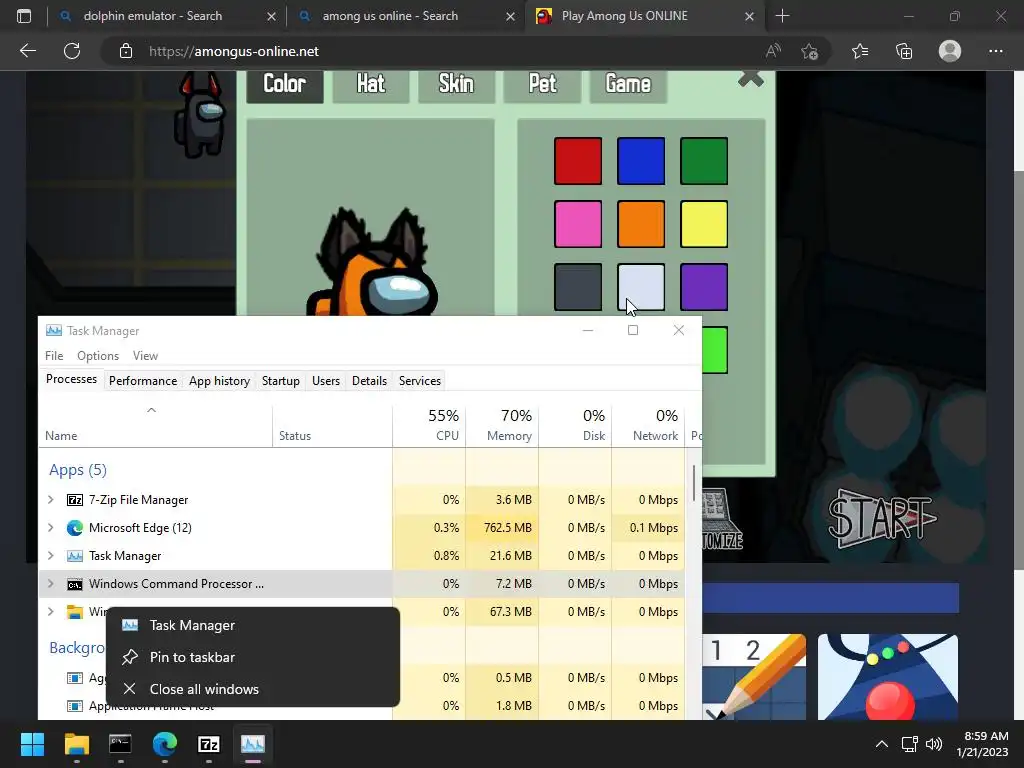Viewport: 1024px width, 768px height.
Task: Open the Collections icon in Edge
Action: point(904,51)
